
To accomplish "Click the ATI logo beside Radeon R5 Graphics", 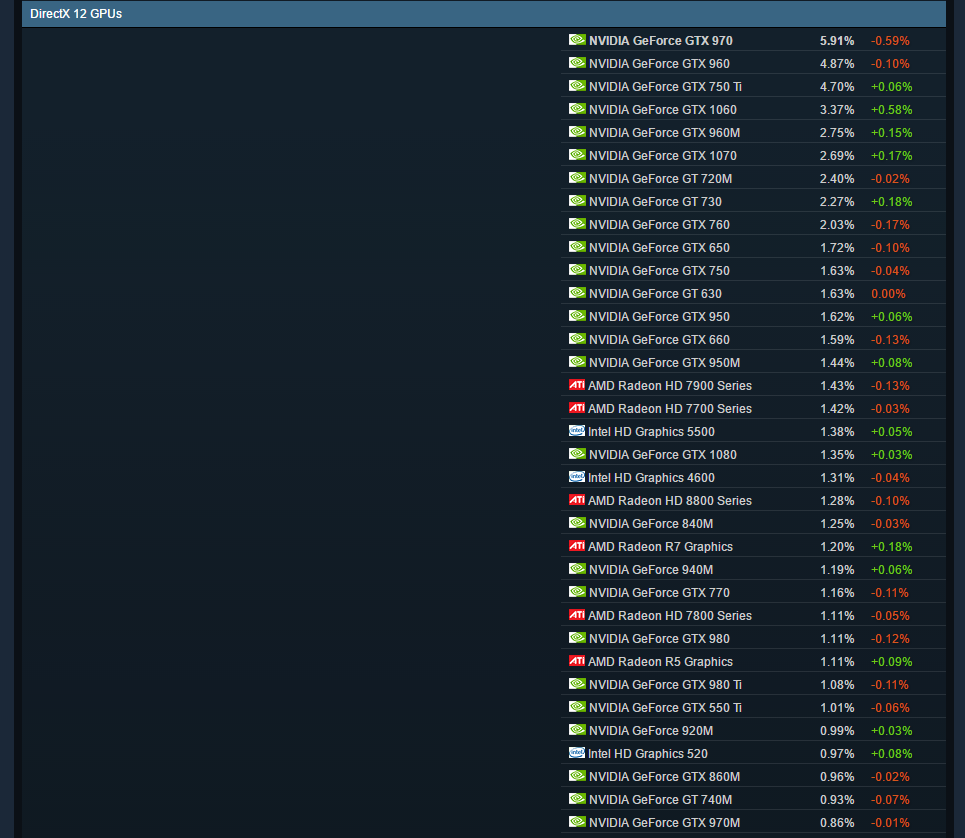I will [x=577, y=661].
